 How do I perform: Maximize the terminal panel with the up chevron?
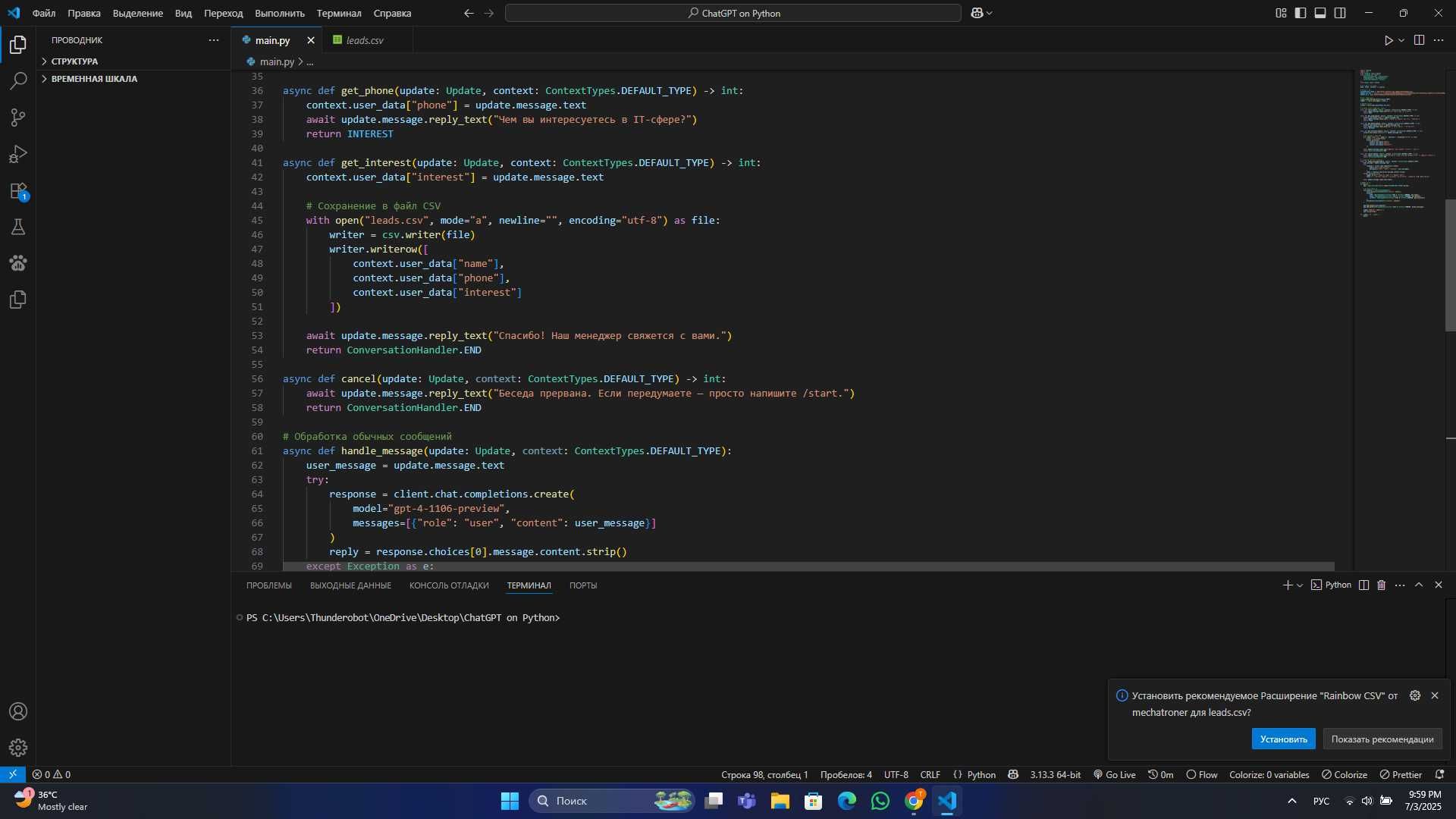(1419, 585)
